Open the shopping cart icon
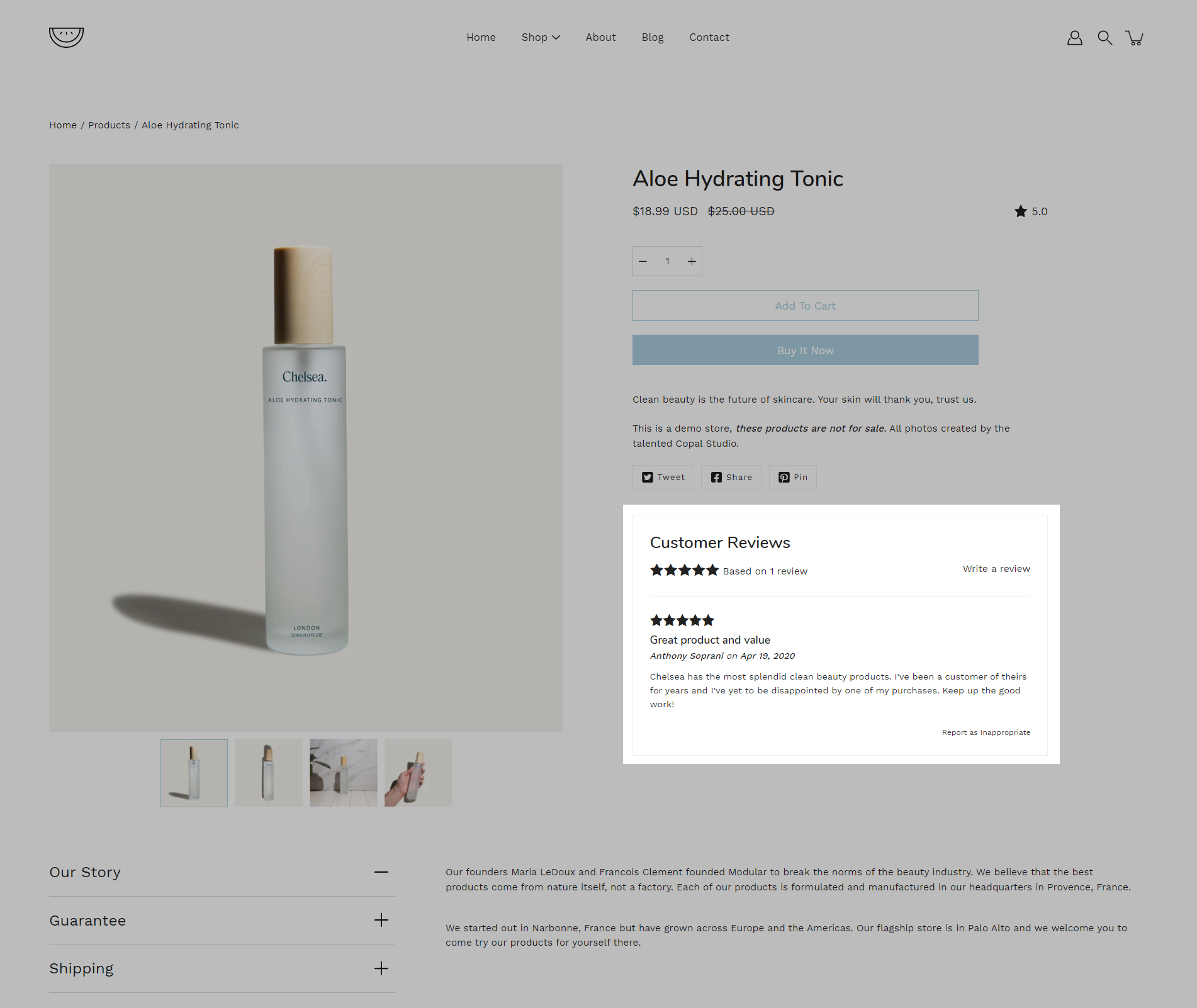Image resolution: width=1197 pixels, height=1008 pixels. [1134, 38]
